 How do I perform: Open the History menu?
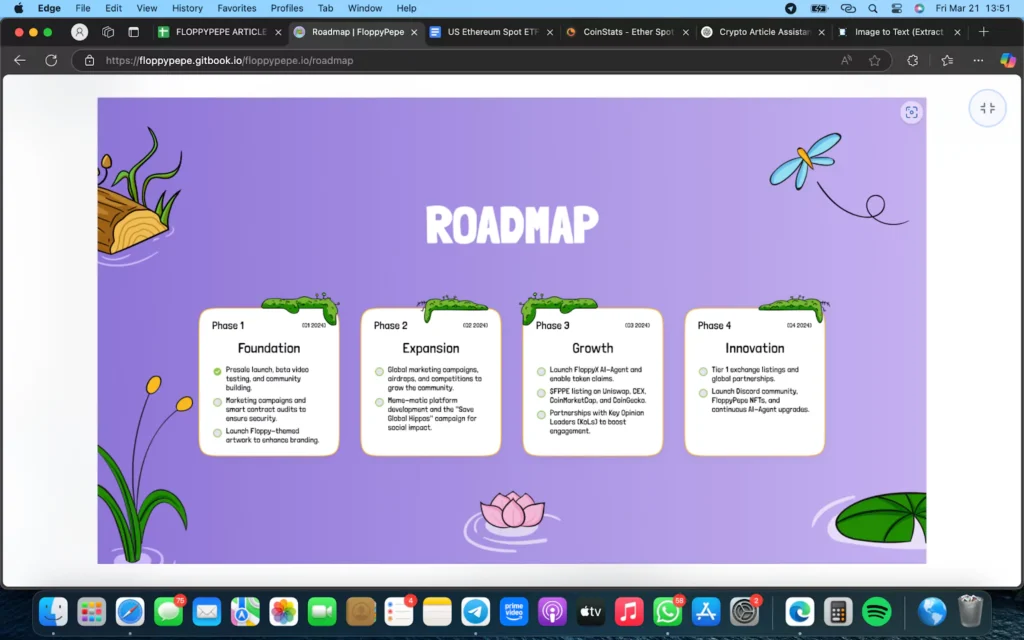pyautogui.click(x=187, y=8)
